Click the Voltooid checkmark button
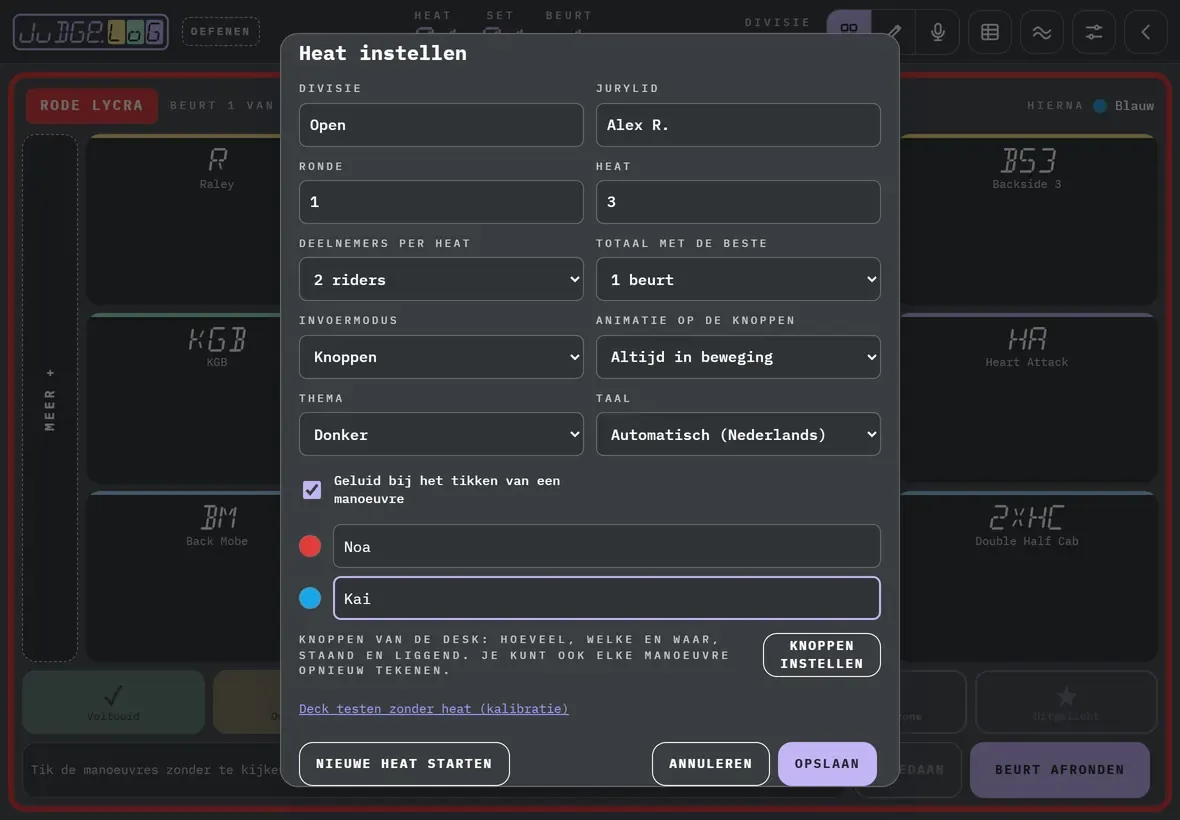Viewport: 1180px width, 820px height. (113, 702)
